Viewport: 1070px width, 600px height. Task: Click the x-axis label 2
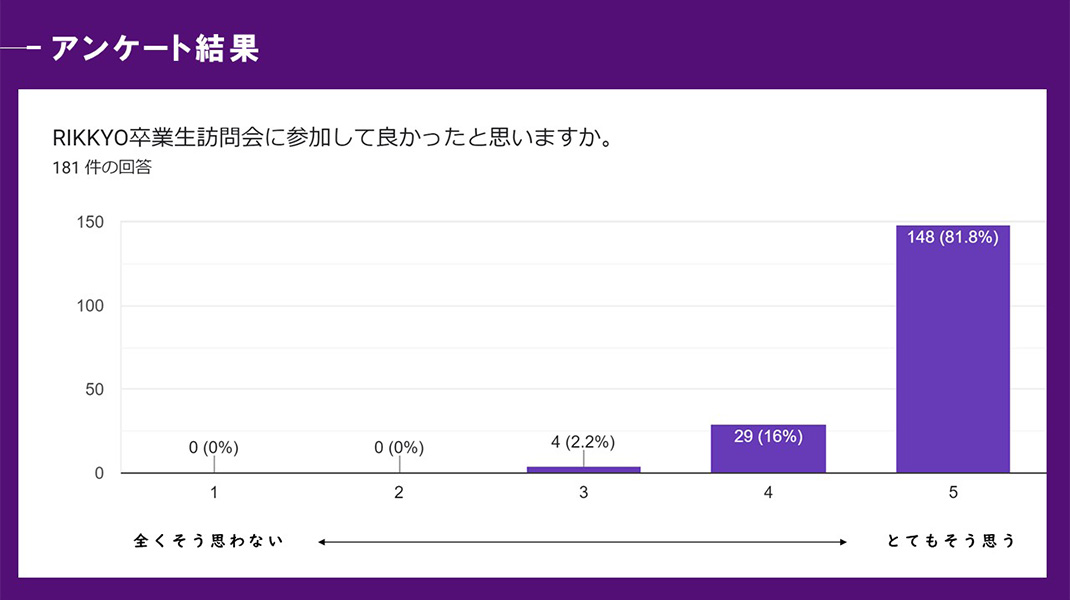399,492
